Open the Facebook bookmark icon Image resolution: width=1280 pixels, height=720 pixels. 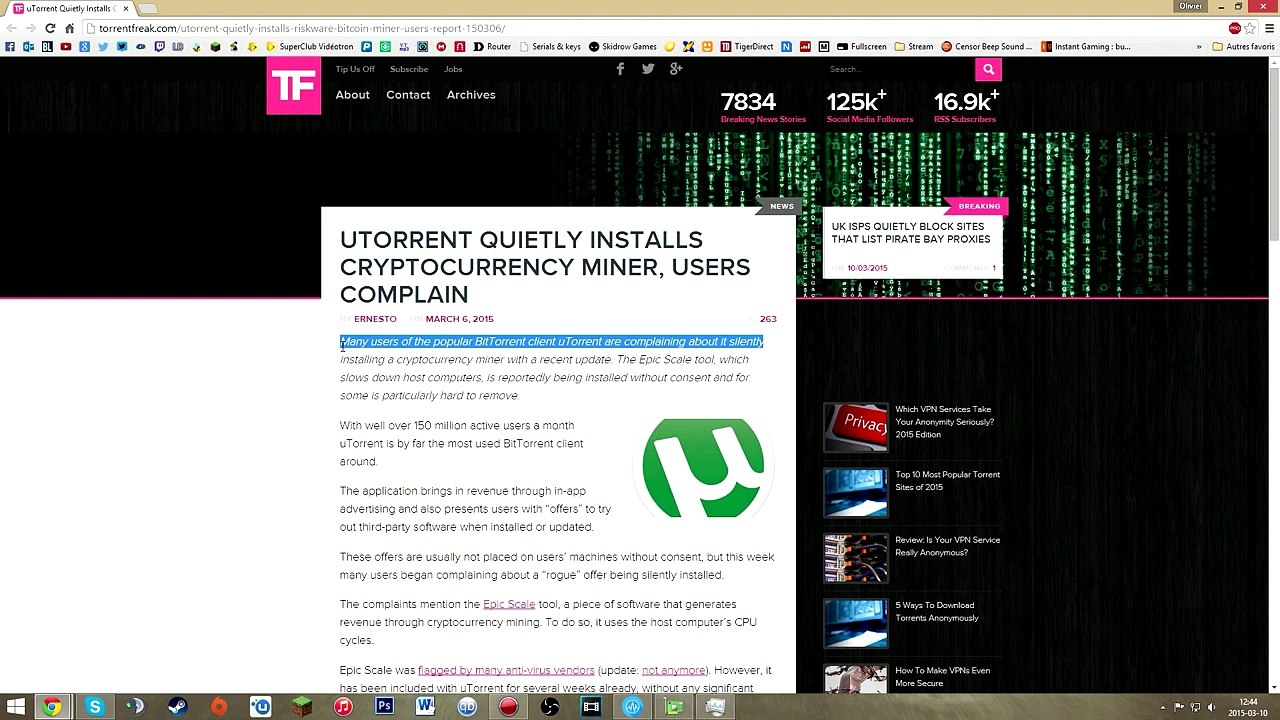(x=10, y=46)
